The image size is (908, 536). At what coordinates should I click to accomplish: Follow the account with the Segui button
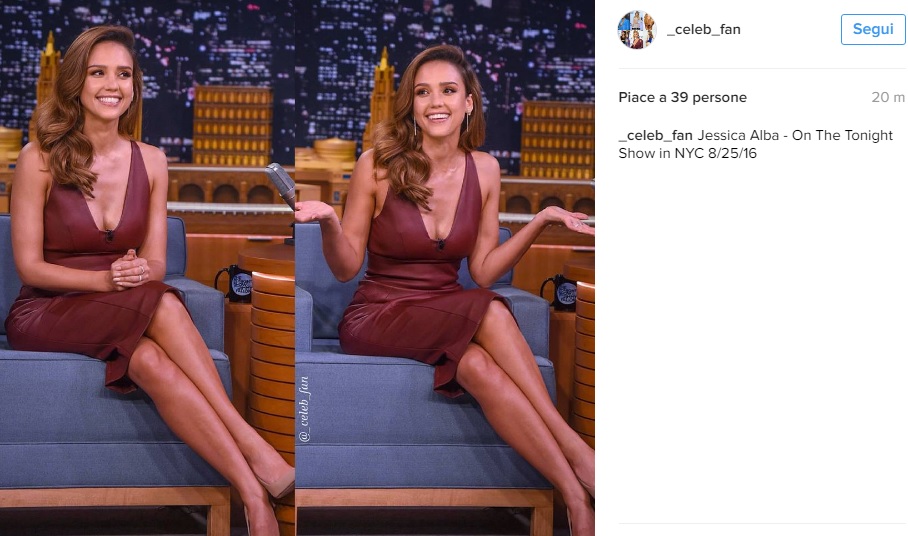pos(873,30)
